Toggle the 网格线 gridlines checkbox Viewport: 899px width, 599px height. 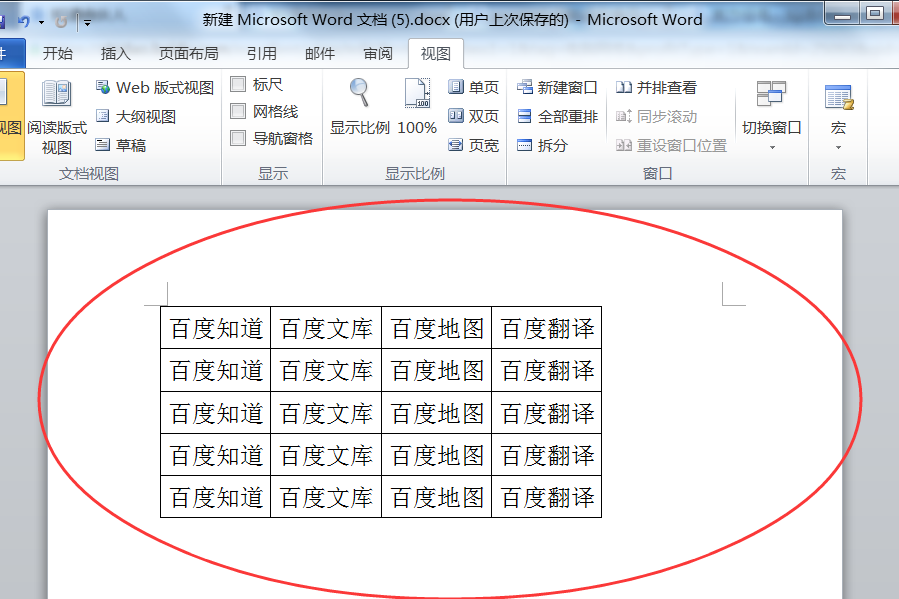click(238, 111)
